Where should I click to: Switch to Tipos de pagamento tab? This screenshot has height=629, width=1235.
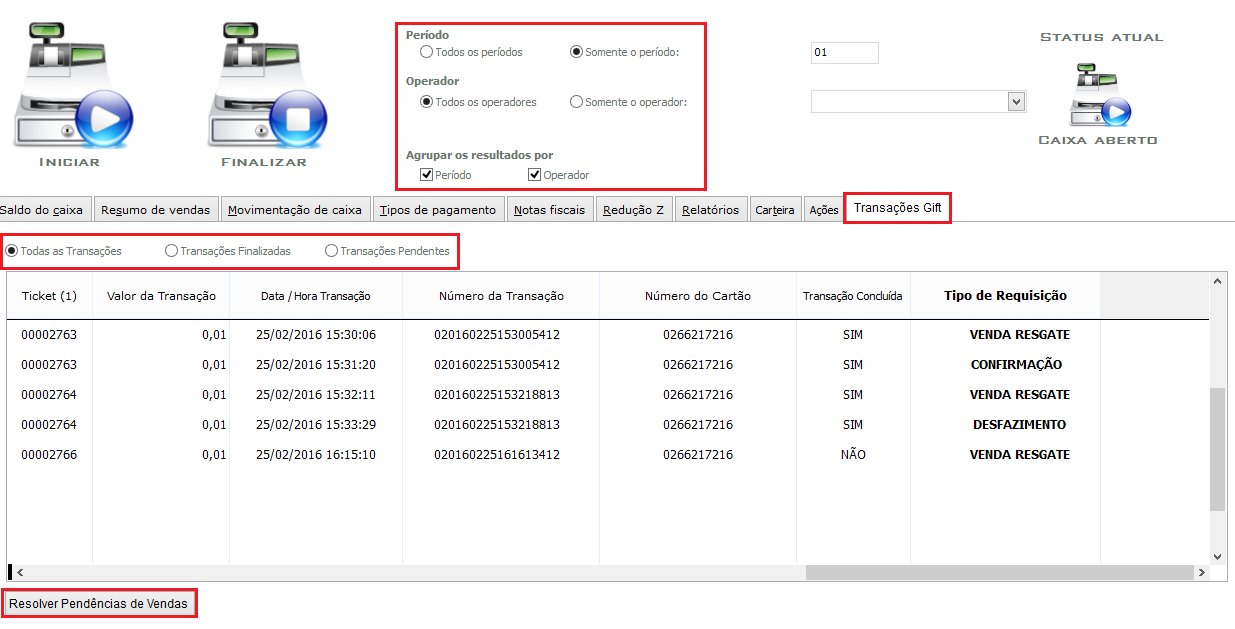point(438,210)
